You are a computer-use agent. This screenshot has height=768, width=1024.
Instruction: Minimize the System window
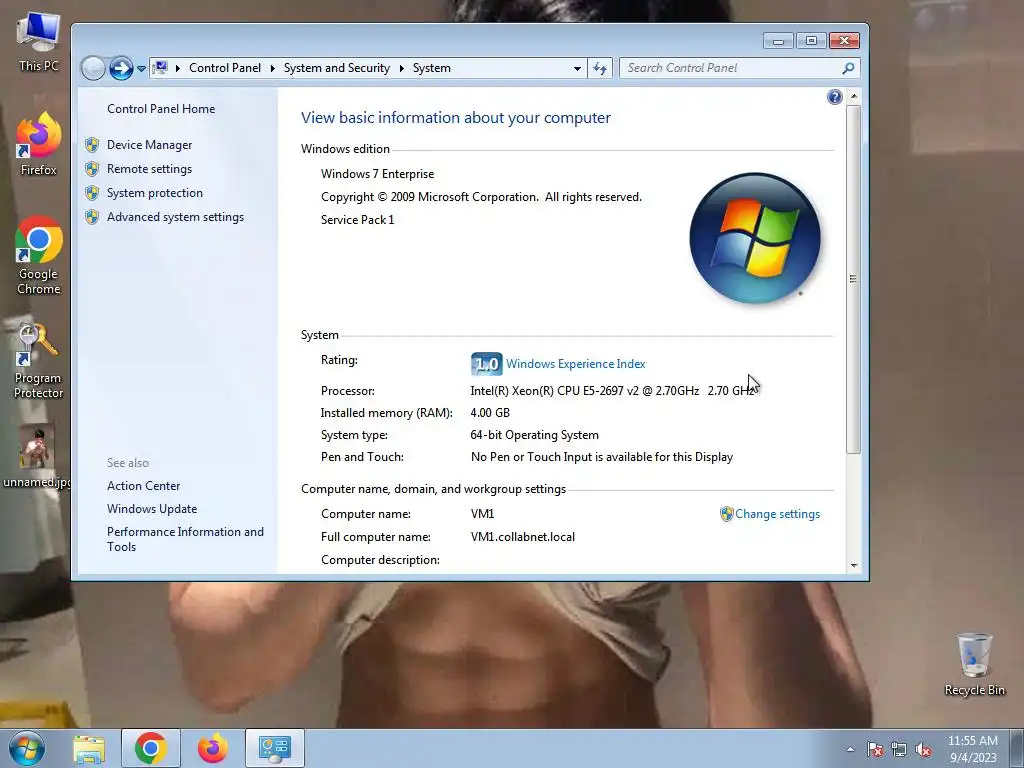point(778,41)
